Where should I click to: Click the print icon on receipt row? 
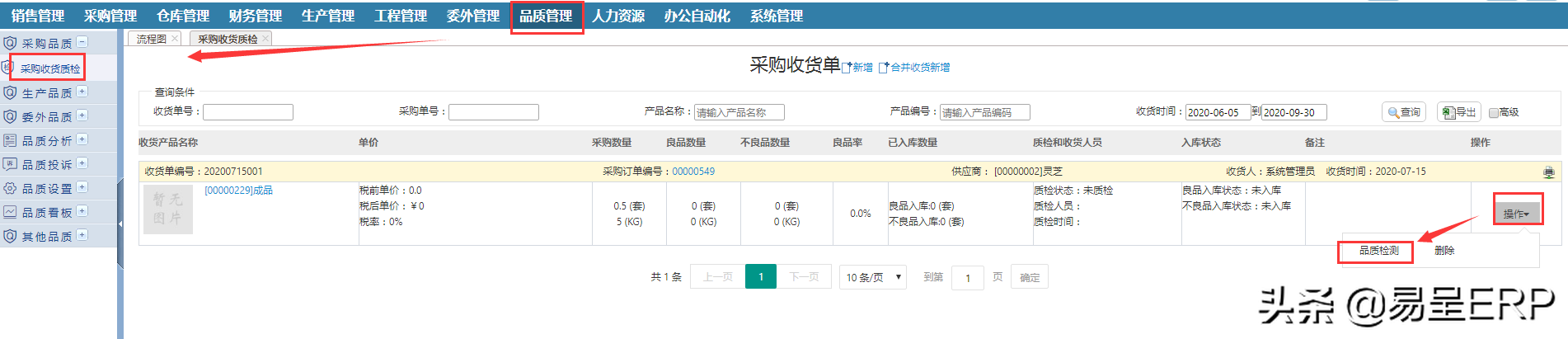[x=1548, y=172]
